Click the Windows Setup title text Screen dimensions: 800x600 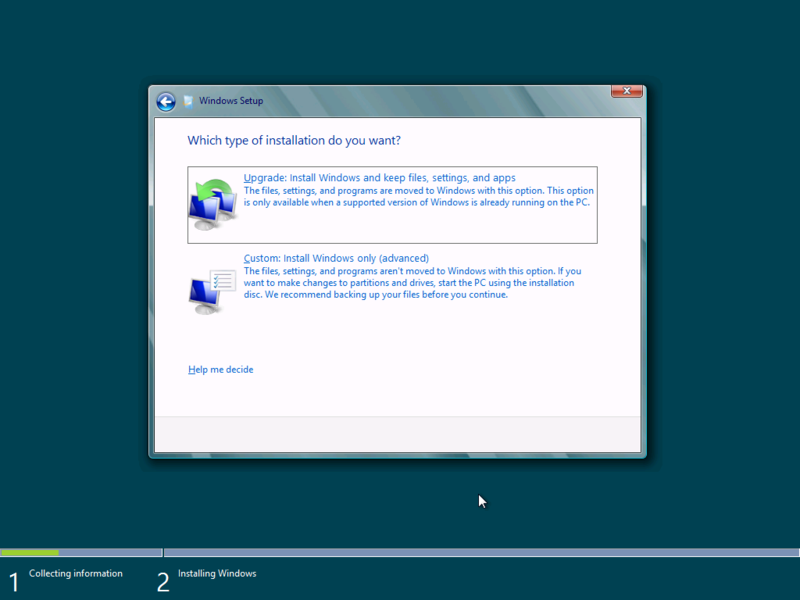[229, 101]
